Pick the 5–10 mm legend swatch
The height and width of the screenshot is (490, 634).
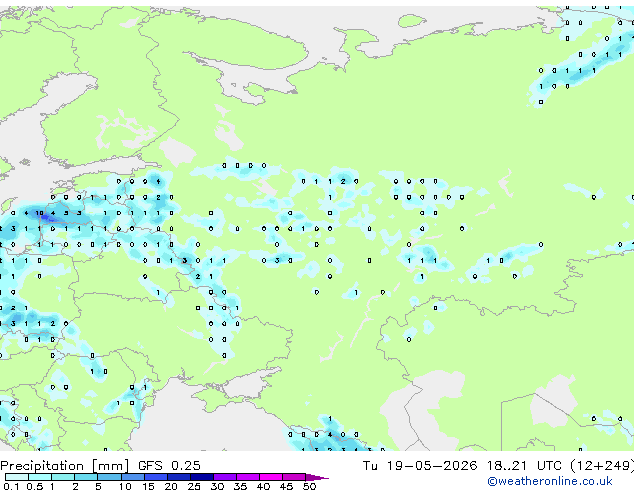(109, 477)
